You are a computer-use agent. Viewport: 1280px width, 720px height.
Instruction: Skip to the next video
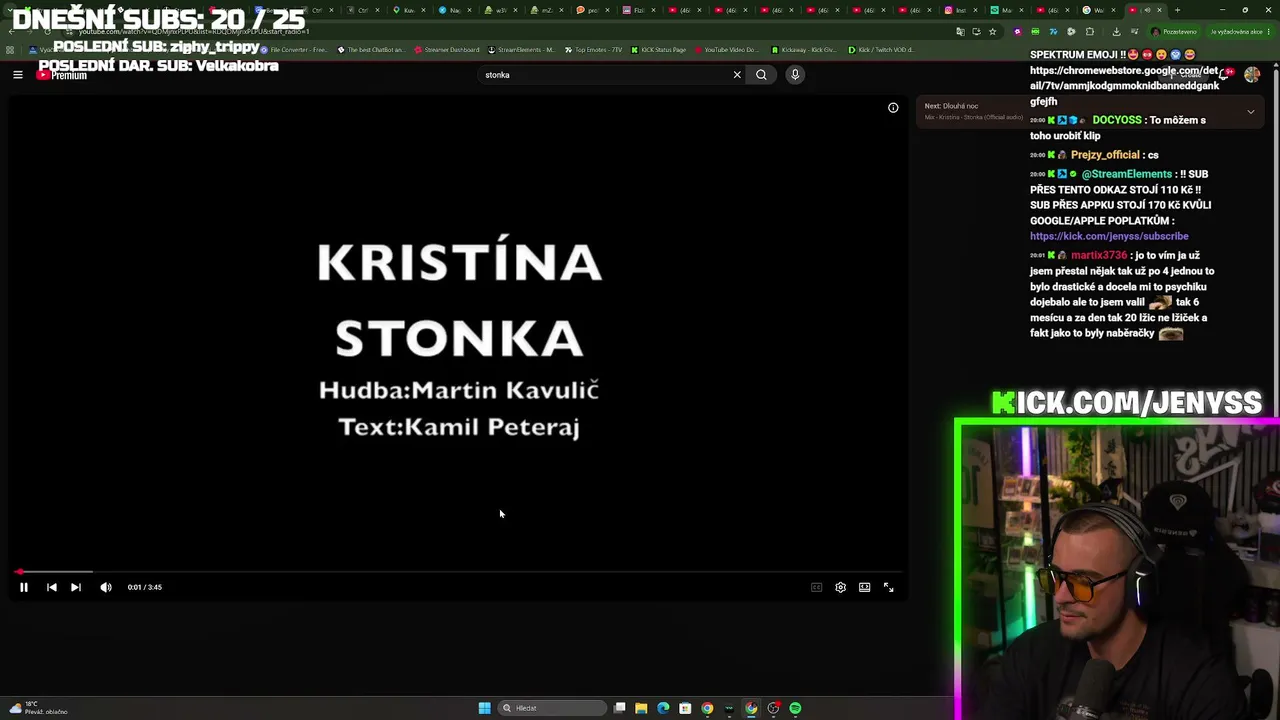tap(76, 587)
